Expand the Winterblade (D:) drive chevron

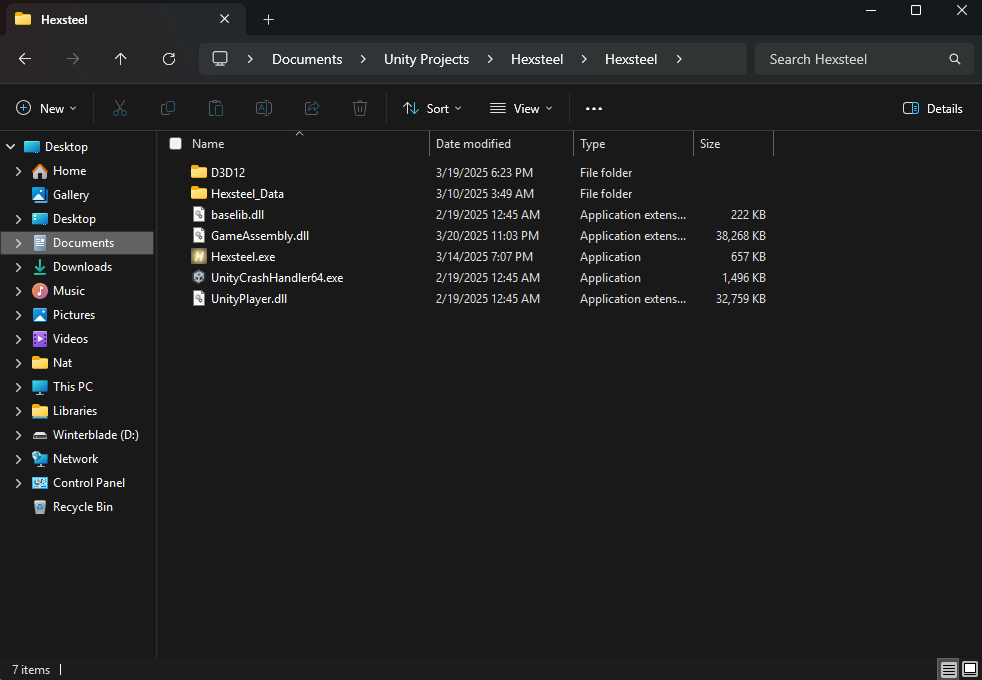18,435
